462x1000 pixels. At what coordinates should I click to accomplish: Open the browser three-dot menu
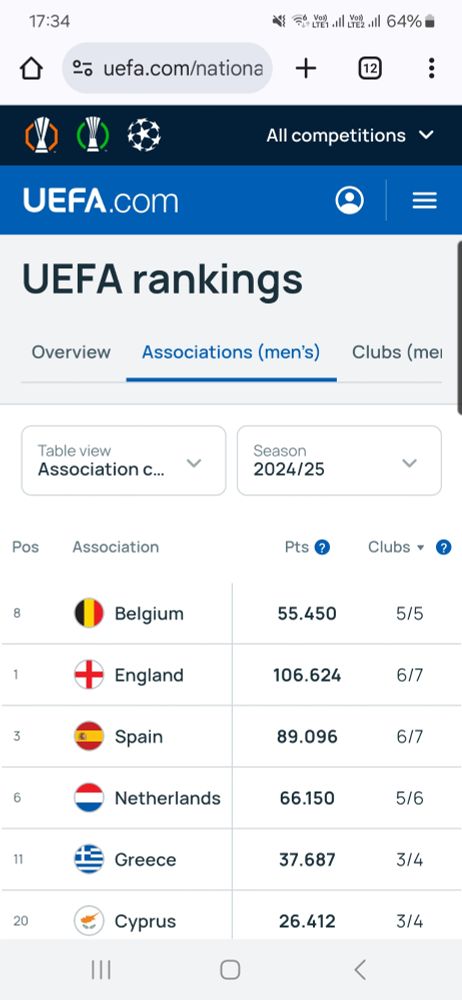[432, 68]
